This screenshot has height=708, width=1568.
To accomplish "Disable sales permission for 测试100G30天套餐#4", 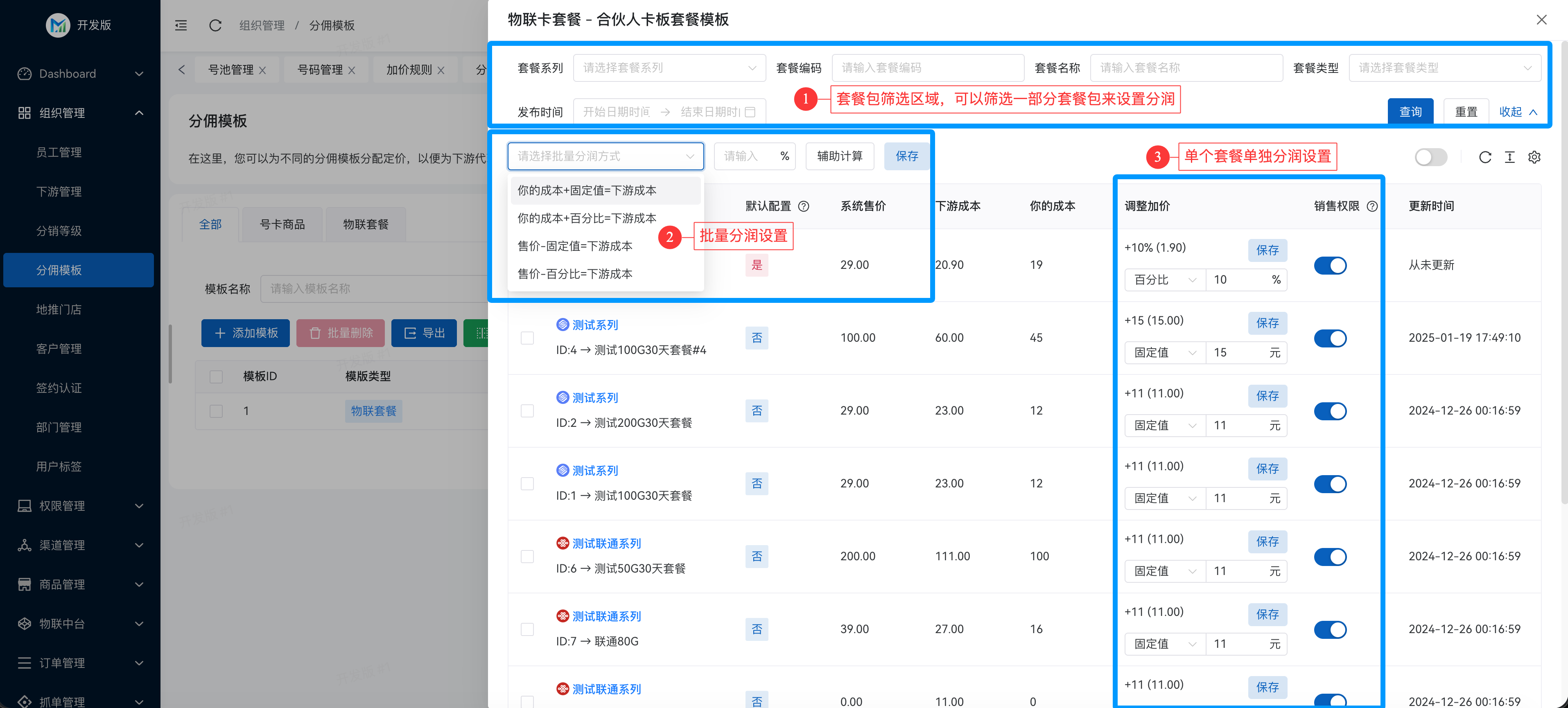I will 1330,338.
